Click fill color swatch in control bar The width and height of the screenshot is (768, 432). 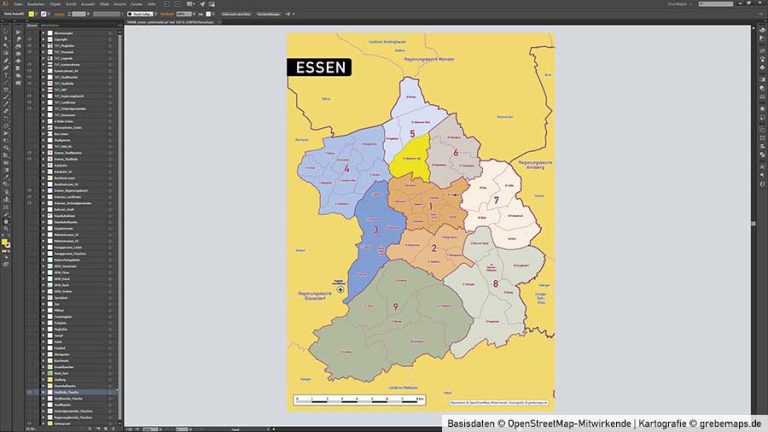pyautogui.click(x=31, y=14)
